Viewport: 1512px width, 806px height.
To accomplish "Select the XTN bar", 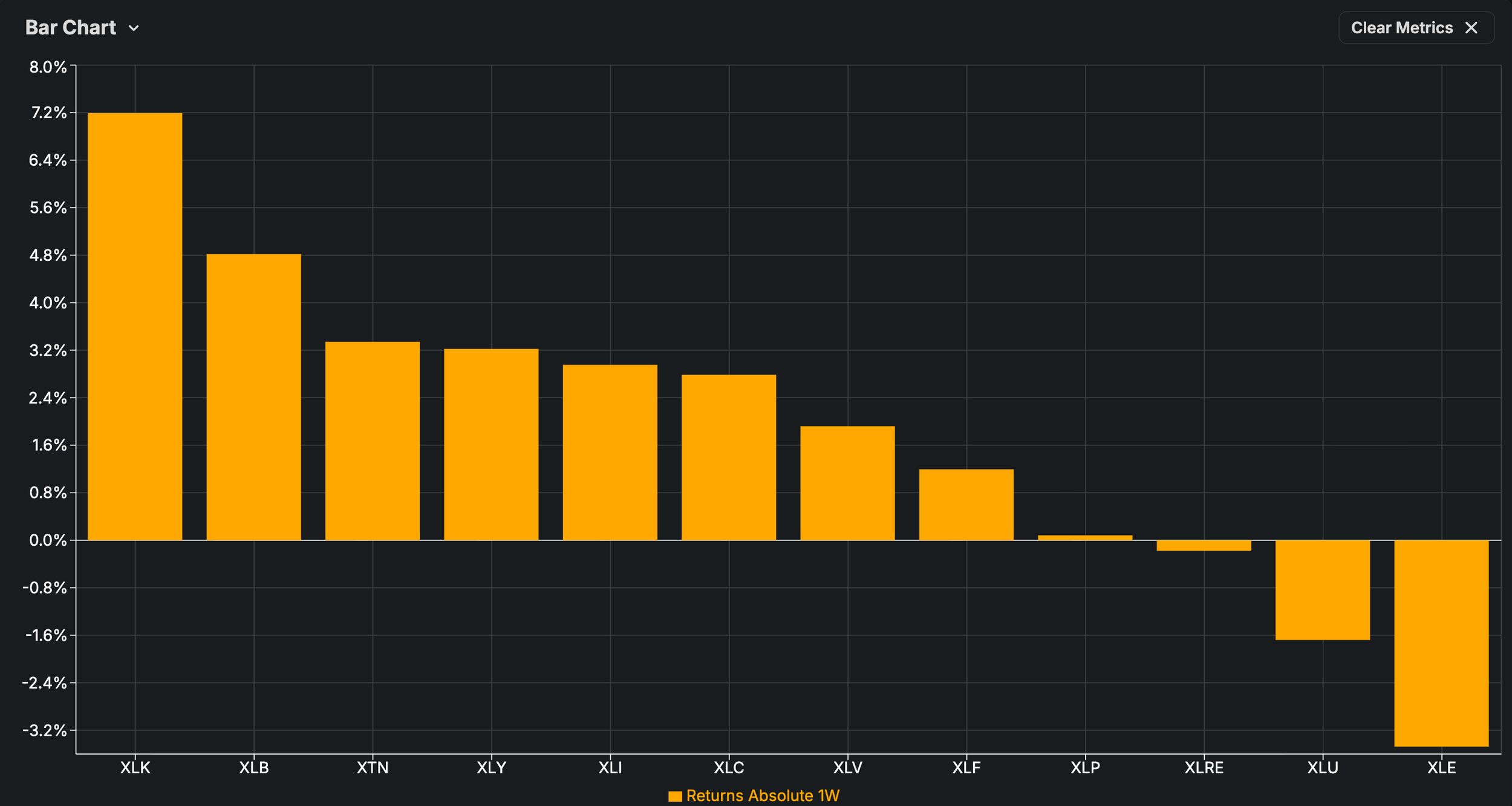I will (x=373, y=441).
